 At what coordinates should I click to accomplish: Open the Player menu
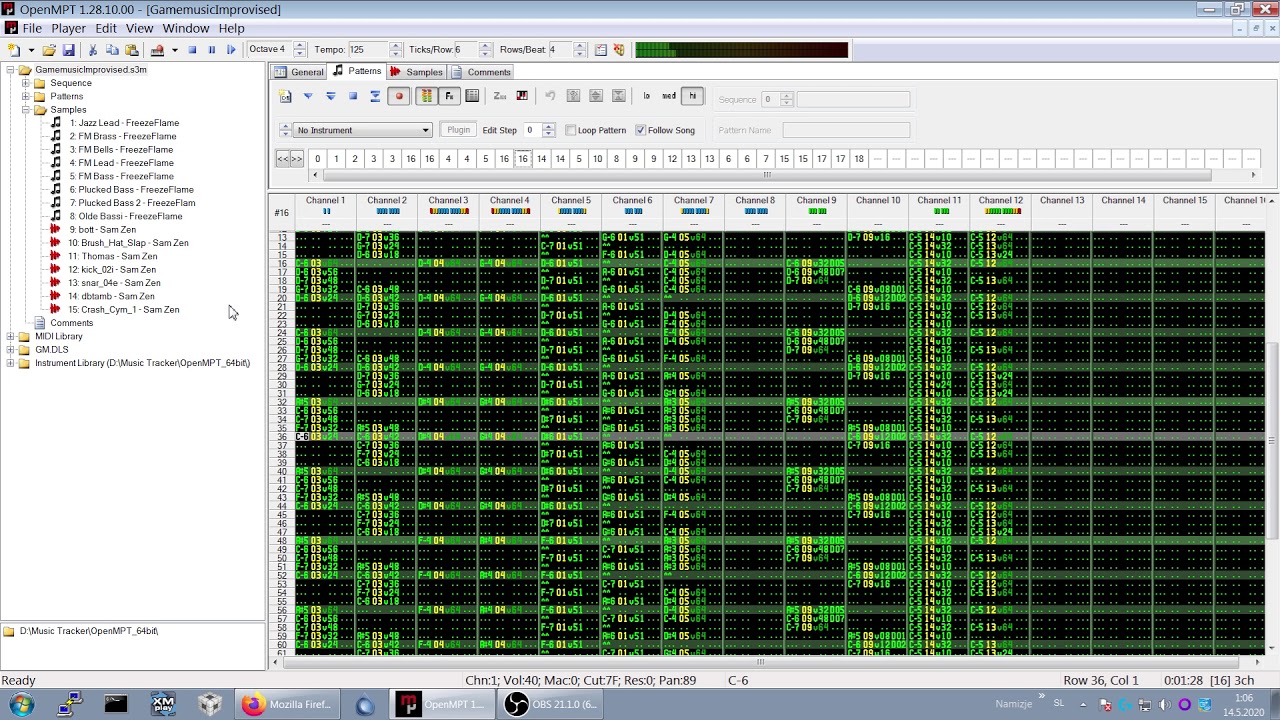tap(68, 29)
